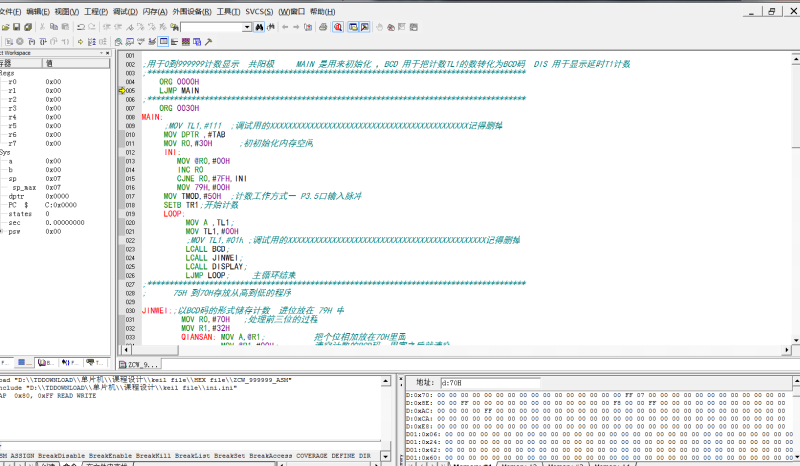Toggle the Project Window visibility button

(x=353, y=27)
